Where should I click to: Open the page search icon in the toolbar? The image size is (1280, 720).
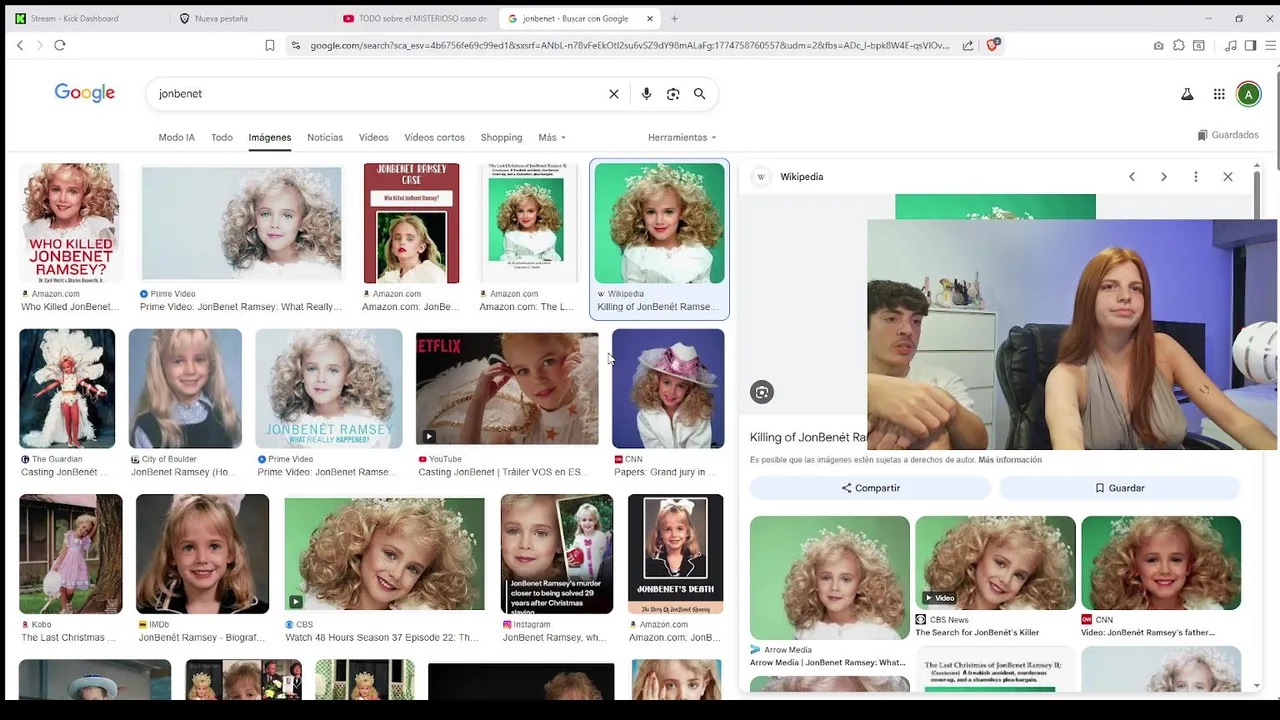pyautogui.click(x=1199, y=45)
